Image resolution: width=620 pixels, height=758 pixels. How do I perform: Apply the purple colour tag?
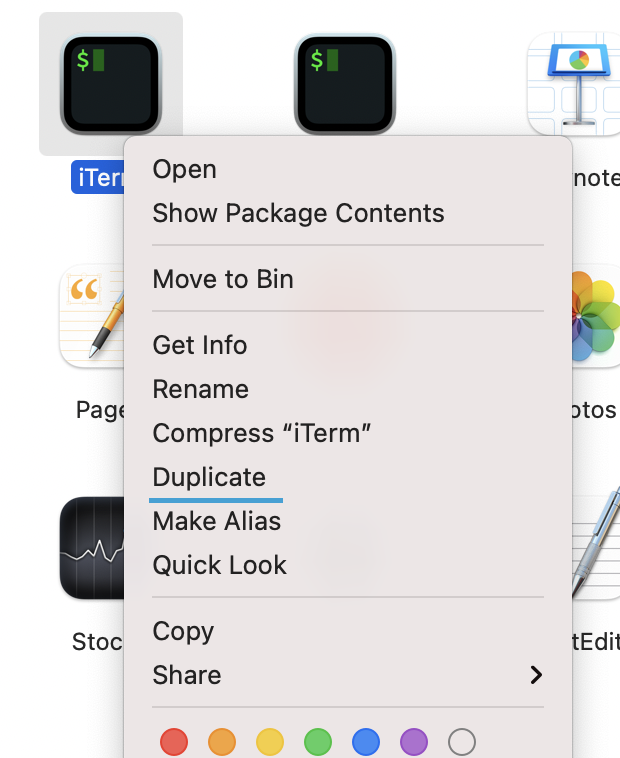414,742
